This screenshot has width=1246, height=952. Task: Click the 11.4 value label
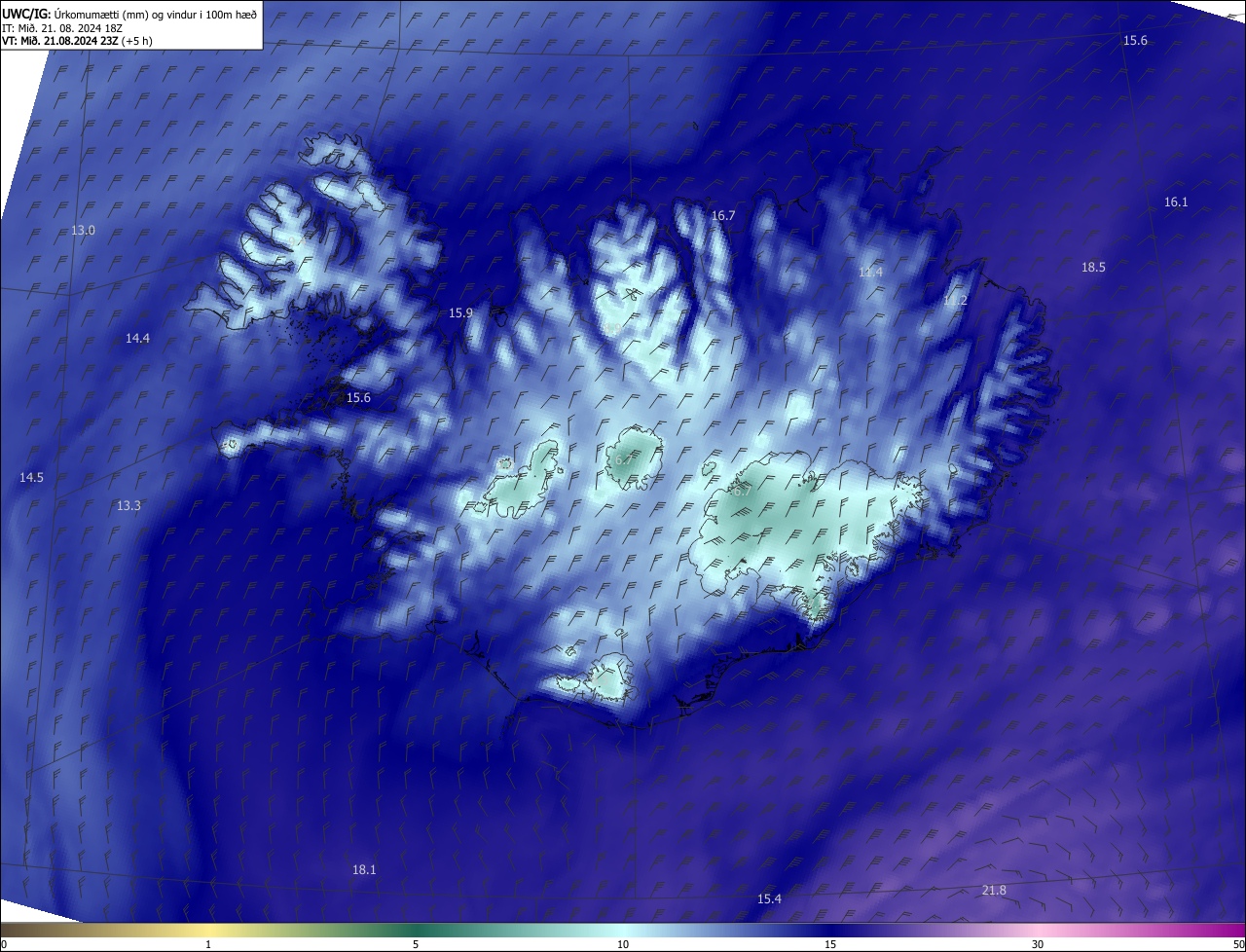pos(870,273)
